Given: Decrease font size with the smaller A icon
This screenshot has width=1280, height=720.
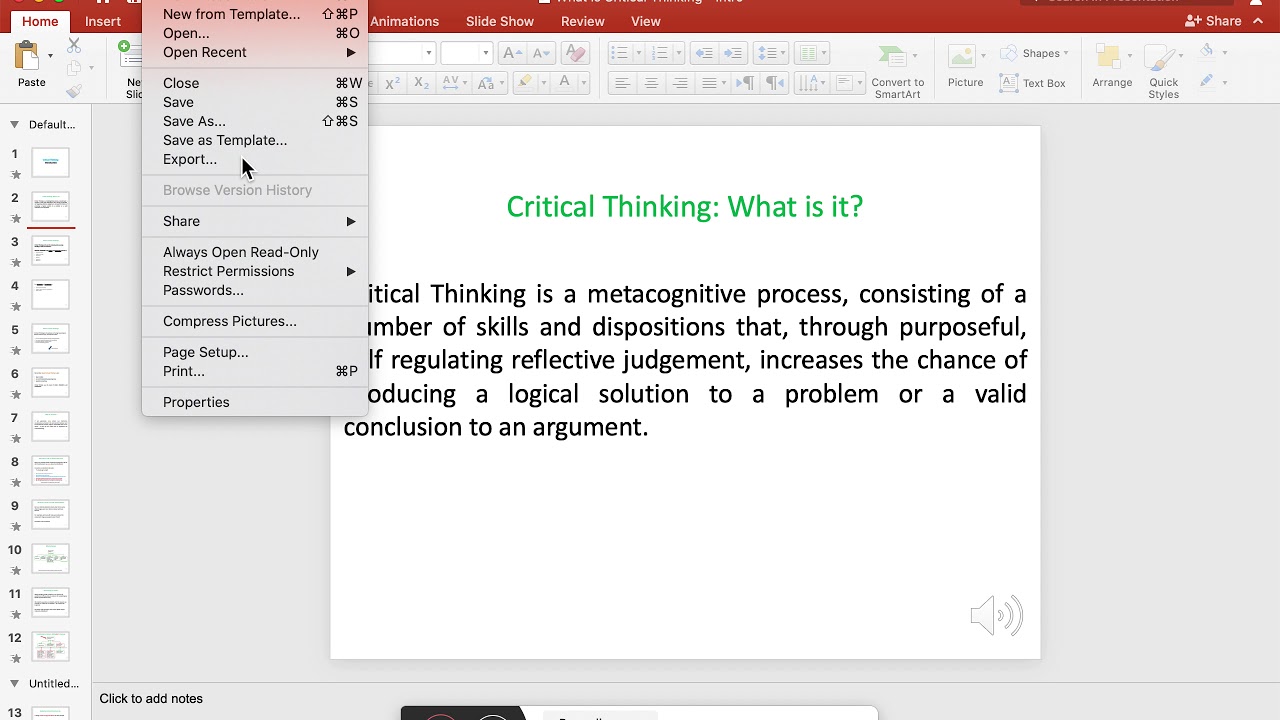Looking at the screenshot, I should tap(540, 53).
